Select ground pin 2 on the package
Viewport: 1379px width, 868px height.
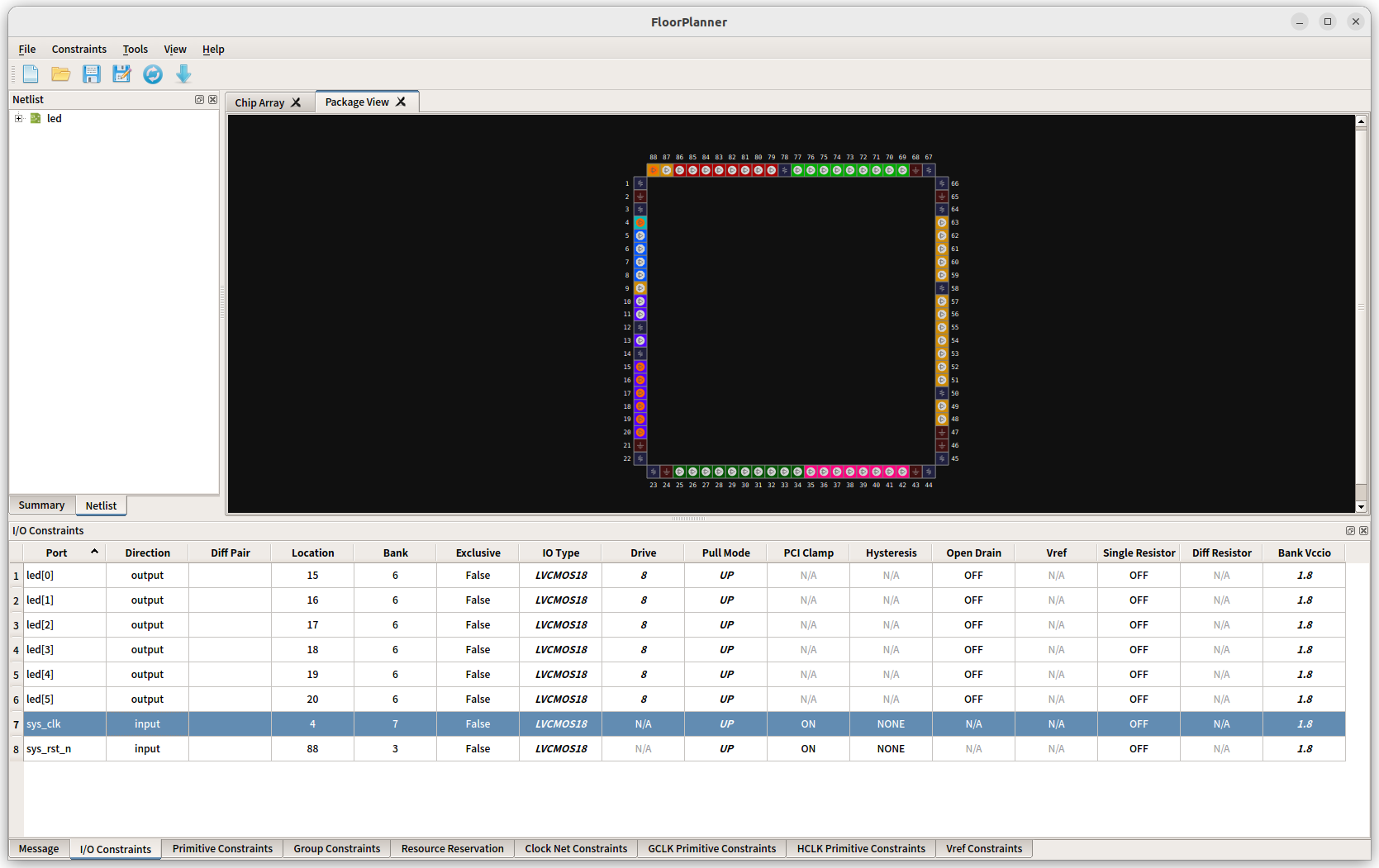(x=640, y=197)
